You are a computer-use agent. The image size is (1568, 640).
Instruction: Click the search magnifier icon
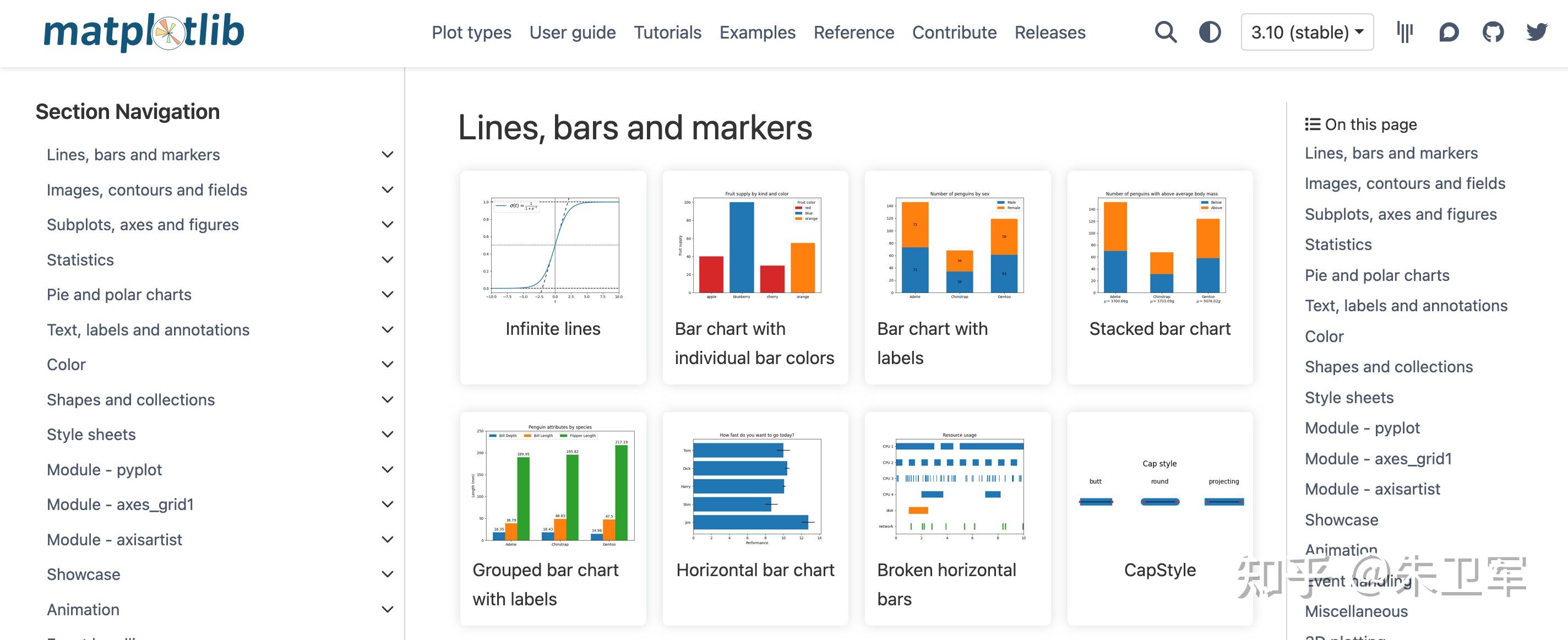pos(1165,32)
